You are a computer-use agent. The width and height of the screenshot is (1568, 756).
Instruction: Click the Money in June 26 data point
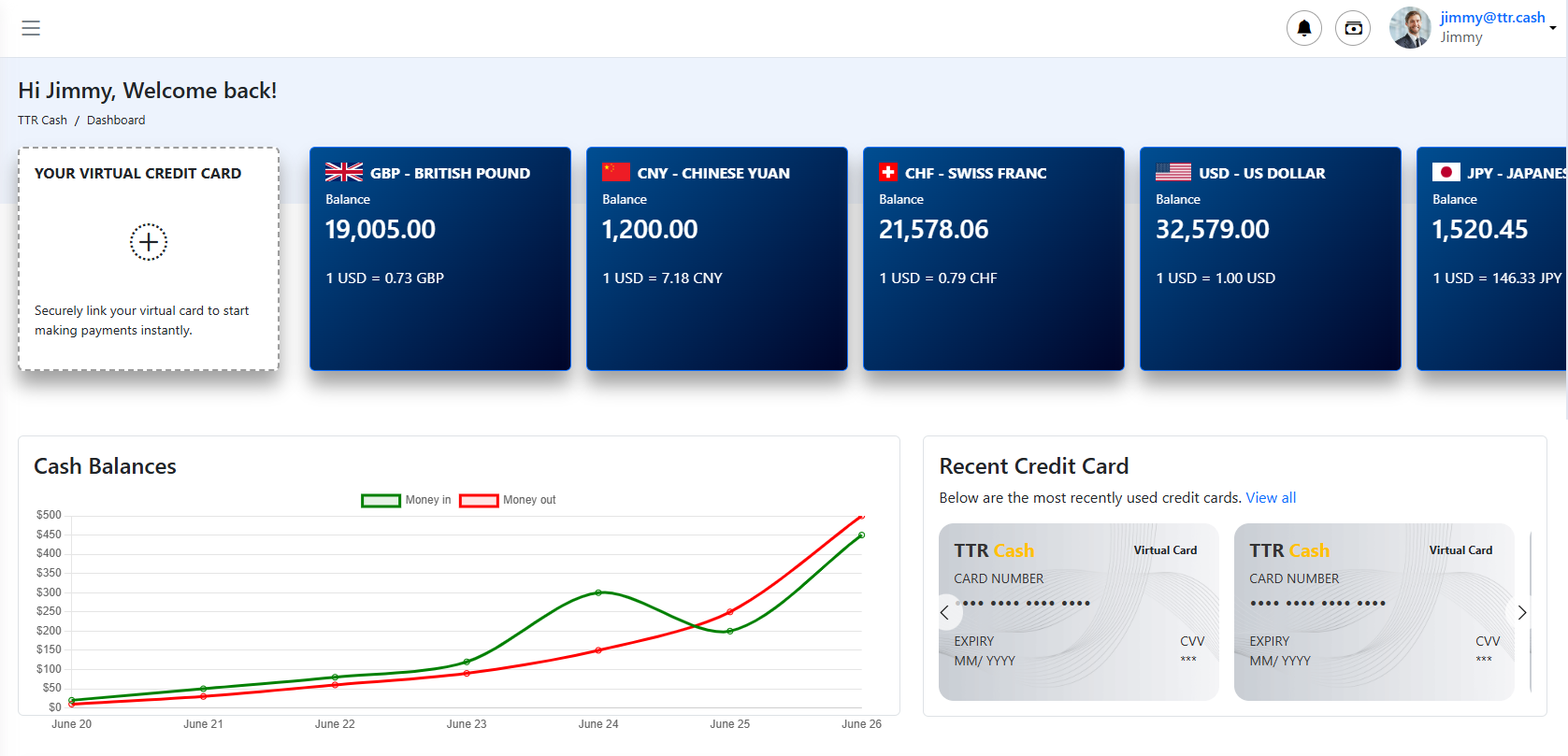click(861, 535)
